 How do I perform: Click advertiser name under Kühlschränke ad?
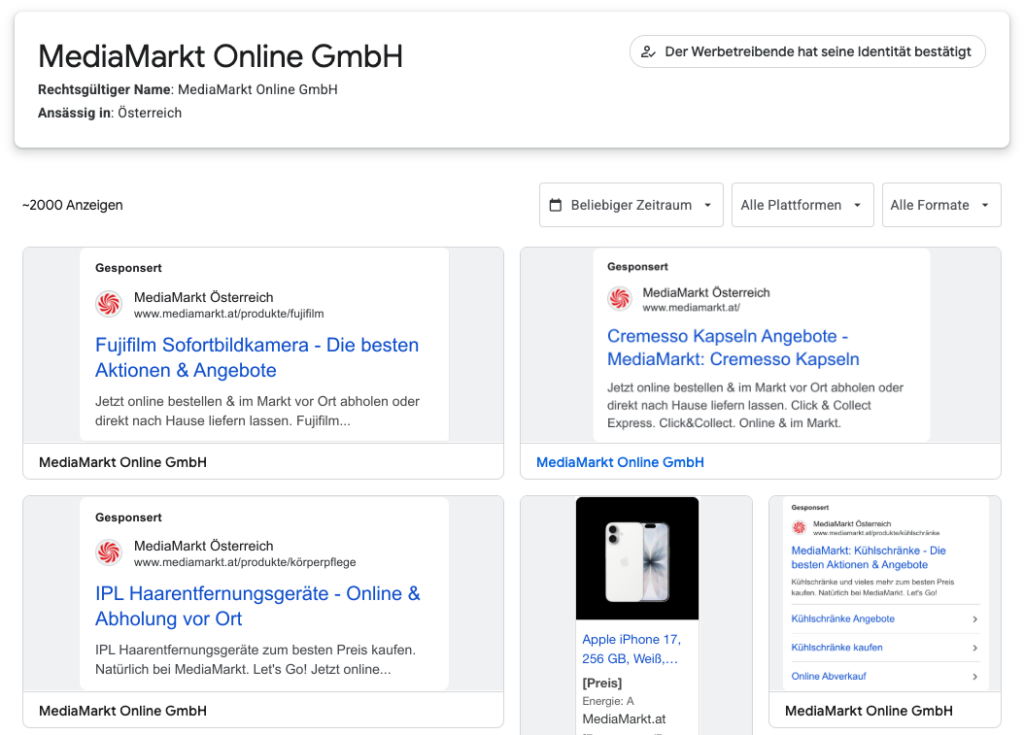point(869,711)
